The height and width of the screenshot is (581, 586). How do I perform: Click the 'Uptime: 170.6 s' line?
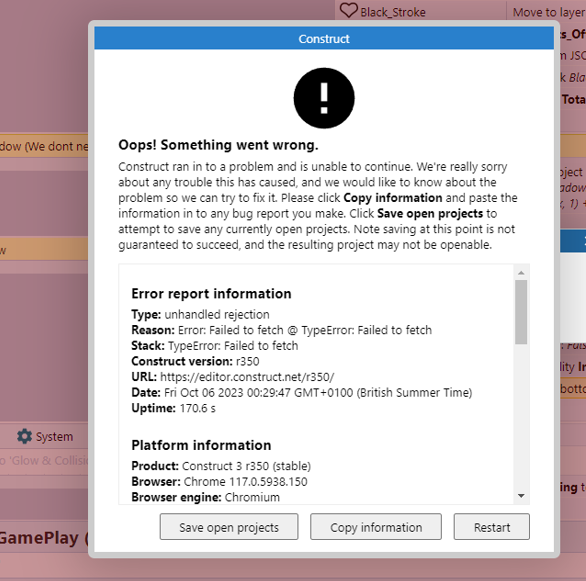tap(173, 408)
